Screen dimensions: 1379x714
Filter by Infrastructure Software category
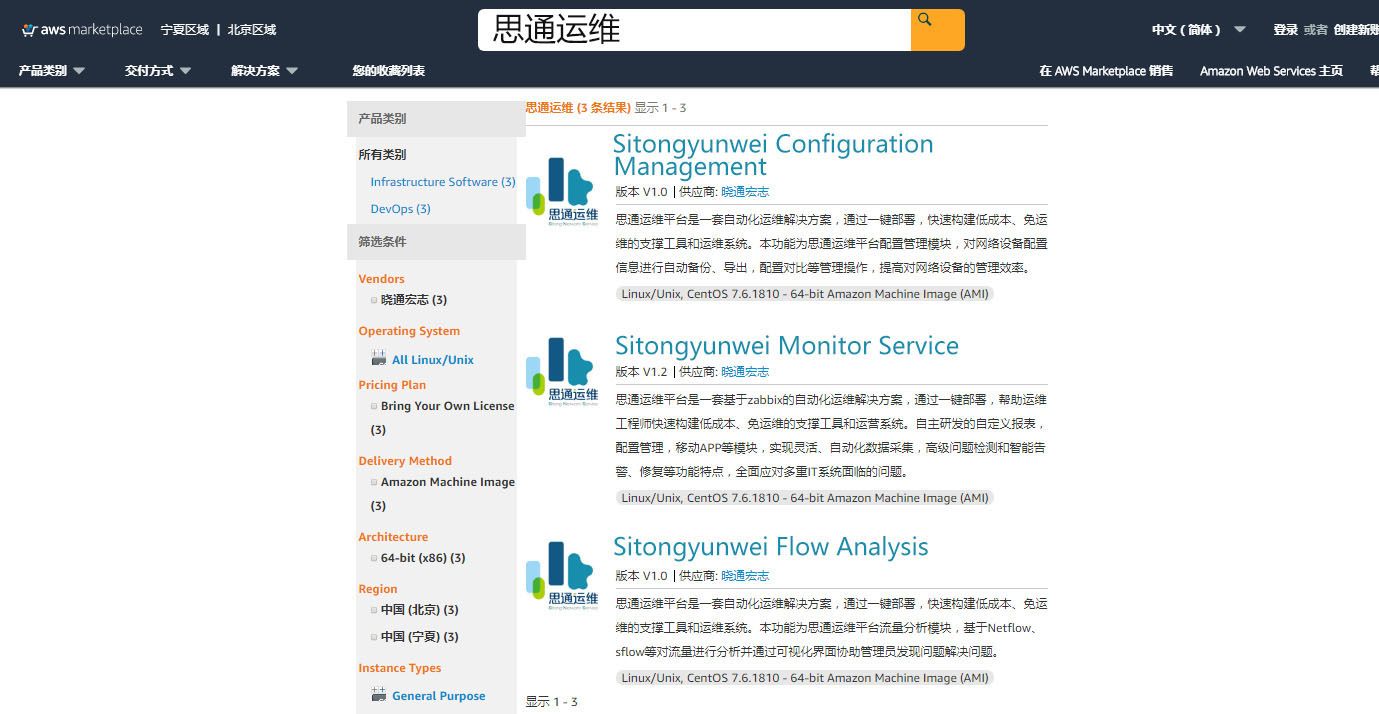point(442,182)
